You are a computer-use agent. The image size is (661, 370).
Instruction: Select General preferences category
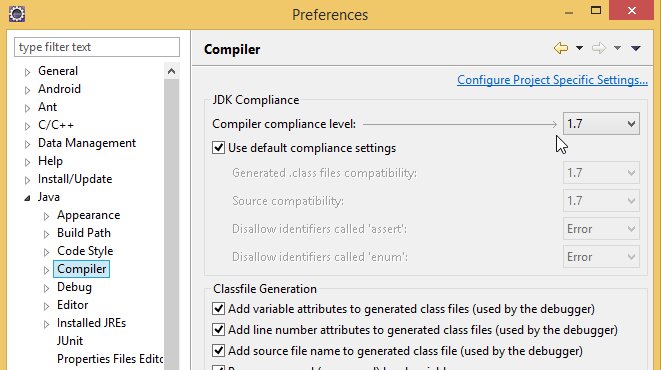[x=58, y=71]
